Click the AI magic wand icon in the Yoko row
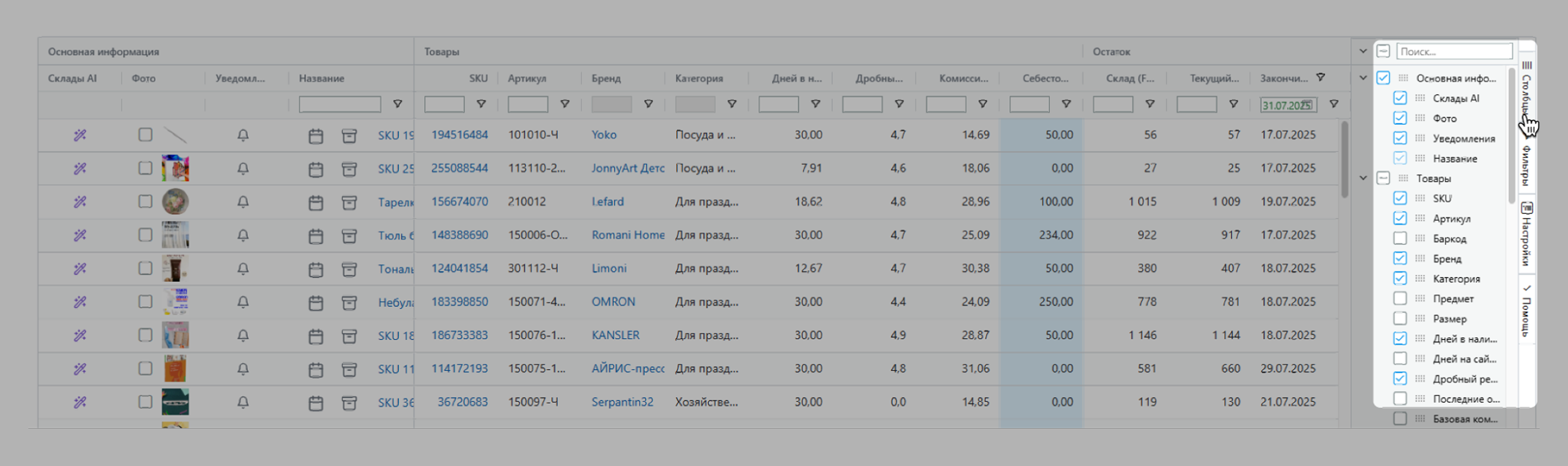The width and height of the screenshot is (1568, 466). (x=80, y=135)
